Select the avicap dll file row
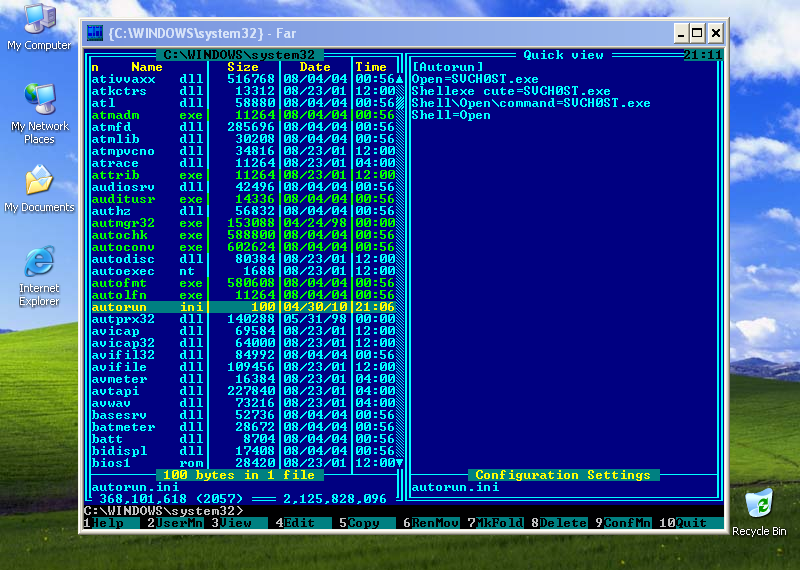 click(243, 331)
